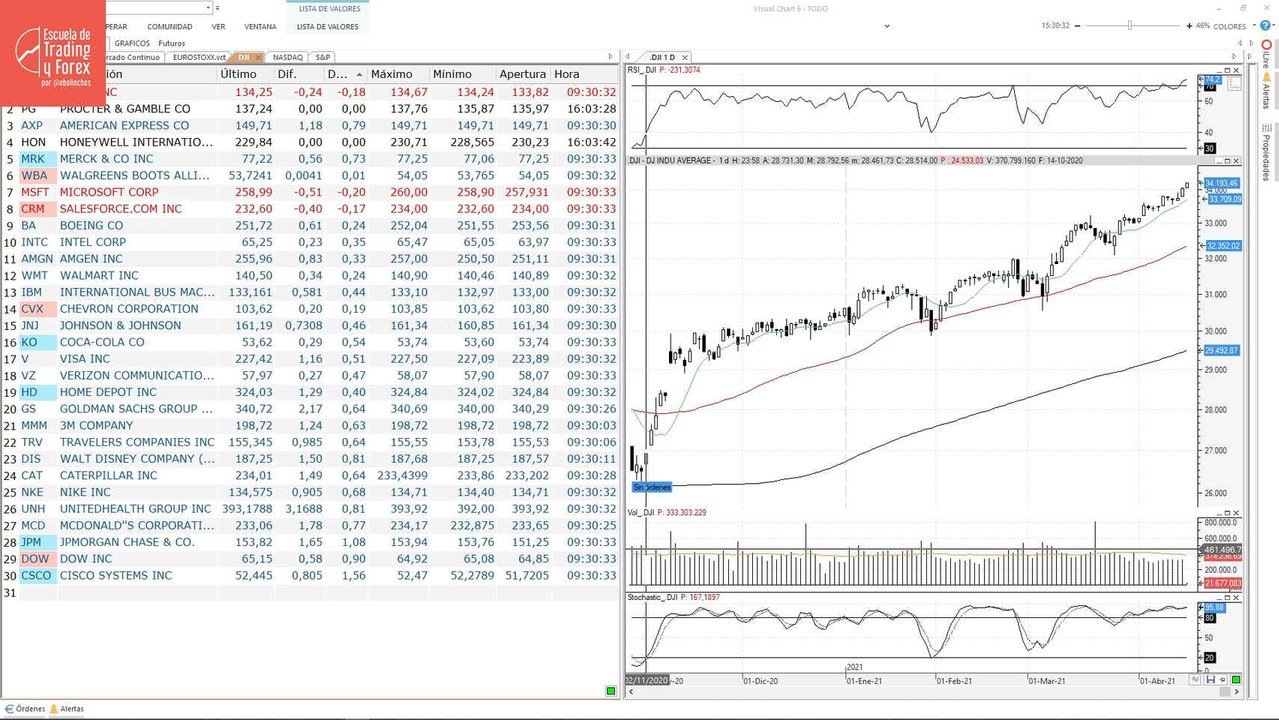Screen dimensions: 1279x720
Task: Switch to Futuros workspace tab
Action: pos(172,43)
